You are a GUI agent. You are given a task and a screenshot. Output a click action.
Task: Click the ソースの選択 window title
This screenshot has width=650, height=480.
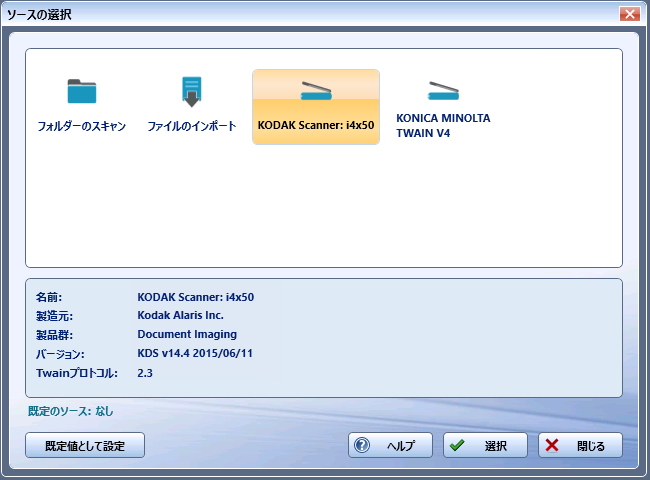pos(39,15)
